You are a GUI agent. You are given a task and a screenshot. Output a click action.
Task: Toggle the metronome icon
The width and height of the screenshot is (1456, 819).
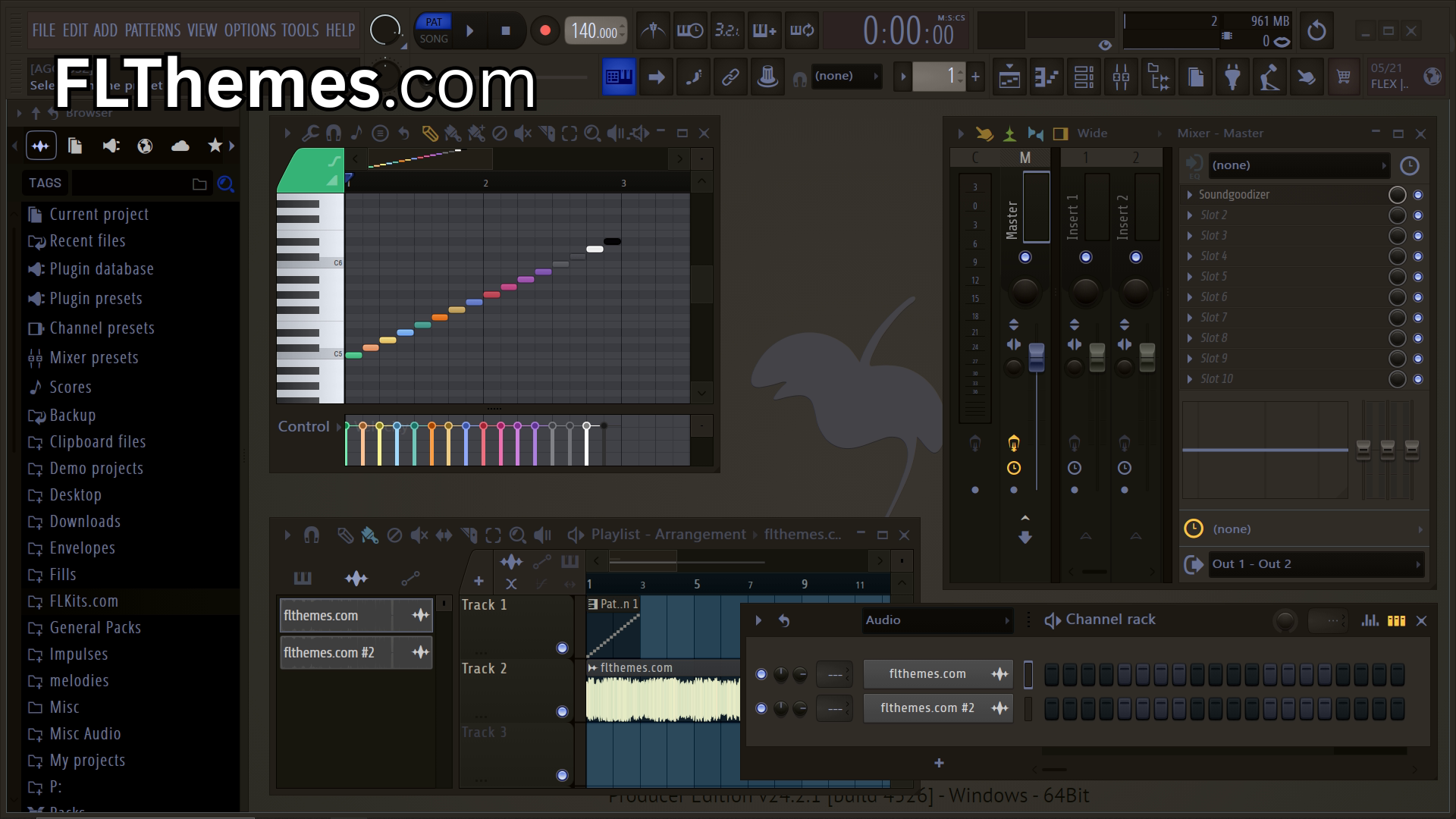[653, 30]
